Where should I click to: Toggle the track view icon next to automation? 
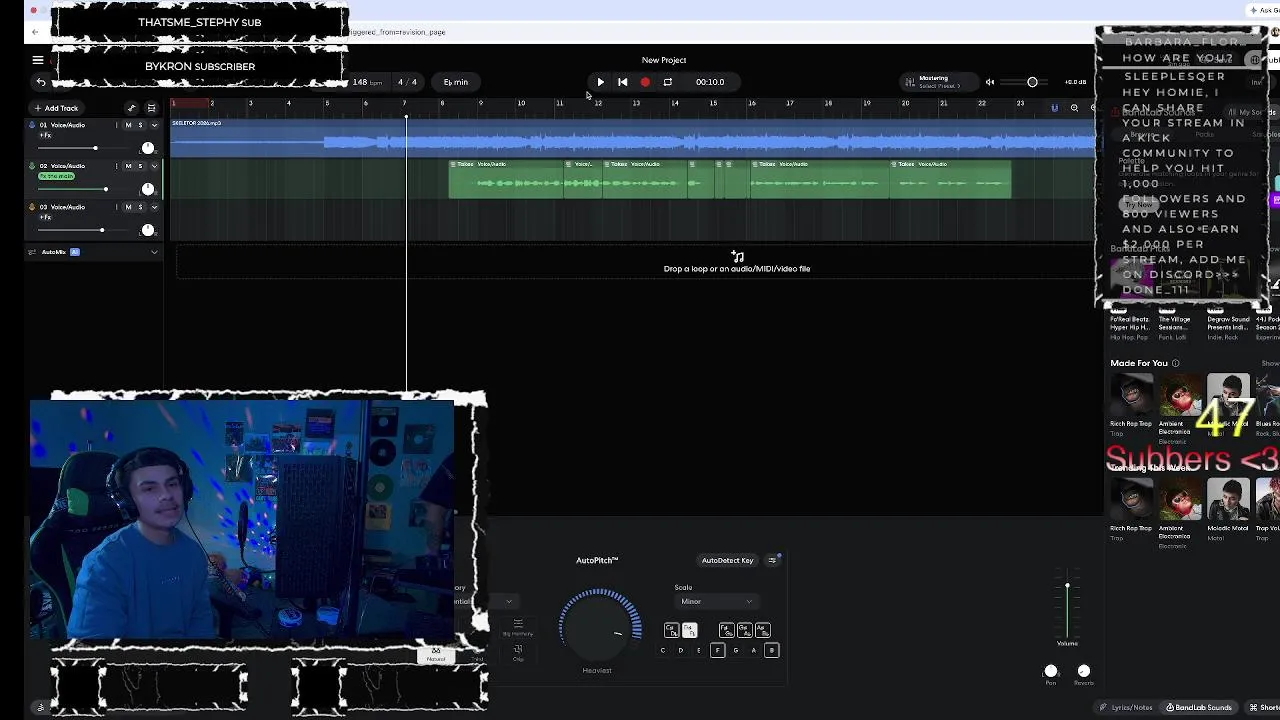(x=151, y=108)
